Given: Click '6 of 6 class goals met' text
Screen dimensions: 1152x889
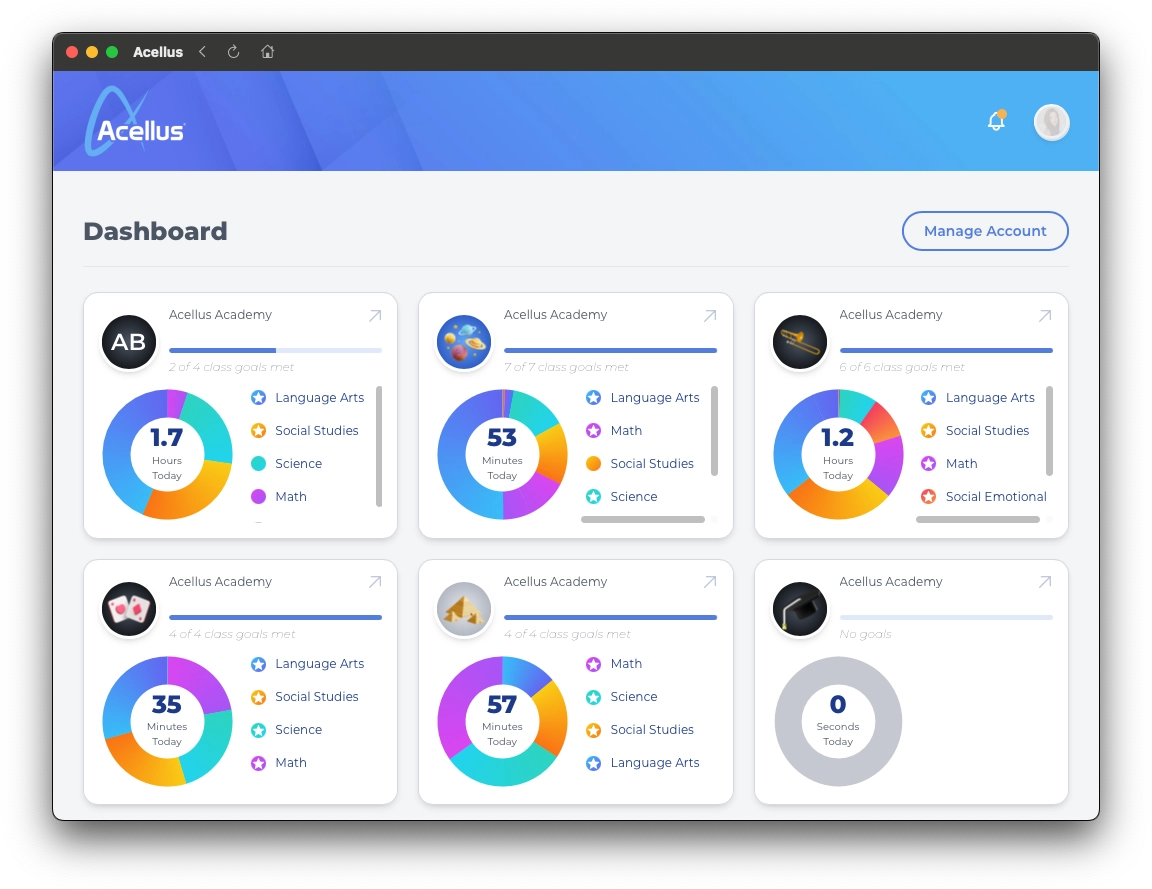Looking at the screenshot, I should [x=901, y=367].
